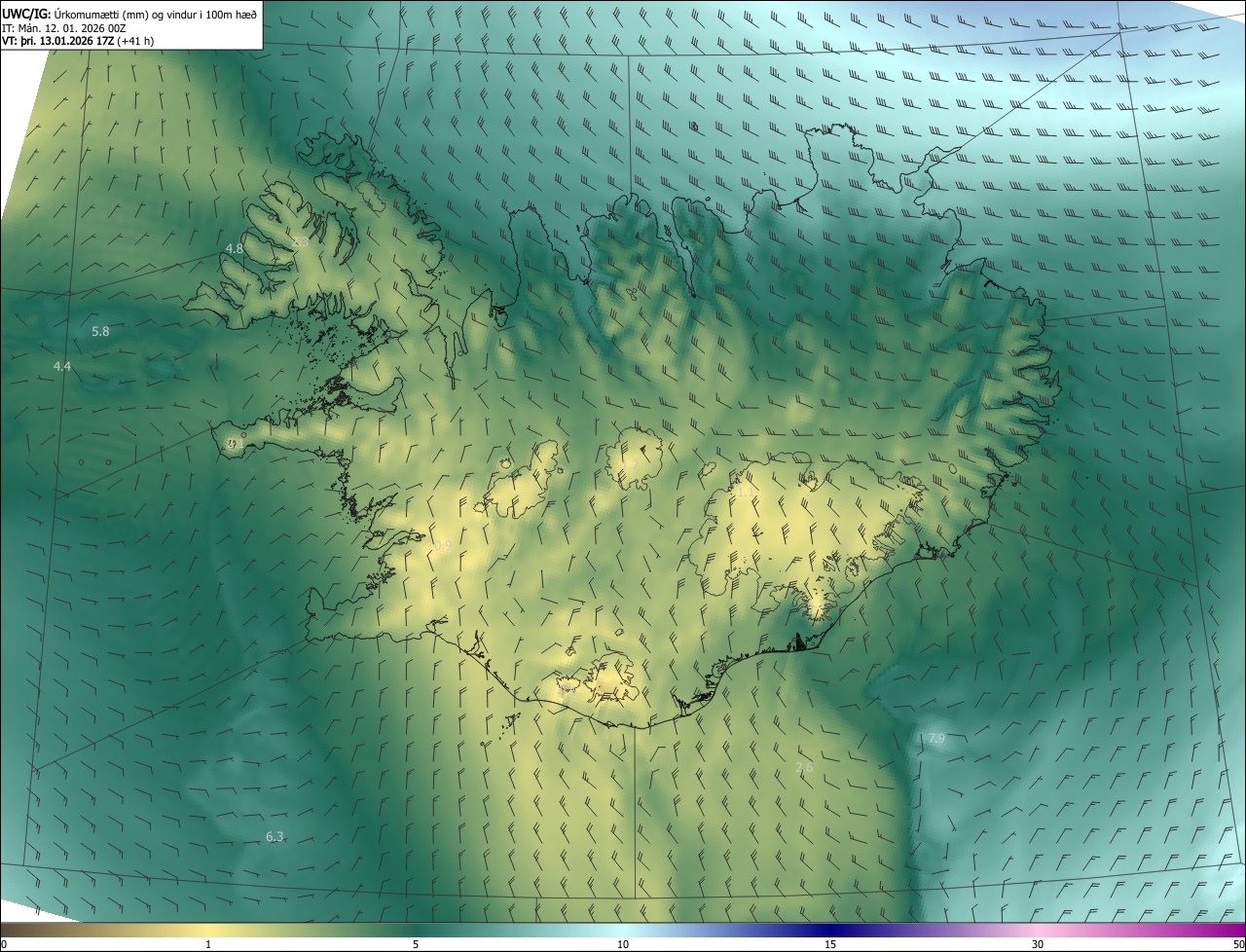Click color scale tick label "50"
The height and width of the screenshot is (952, 1246).
1238,944
